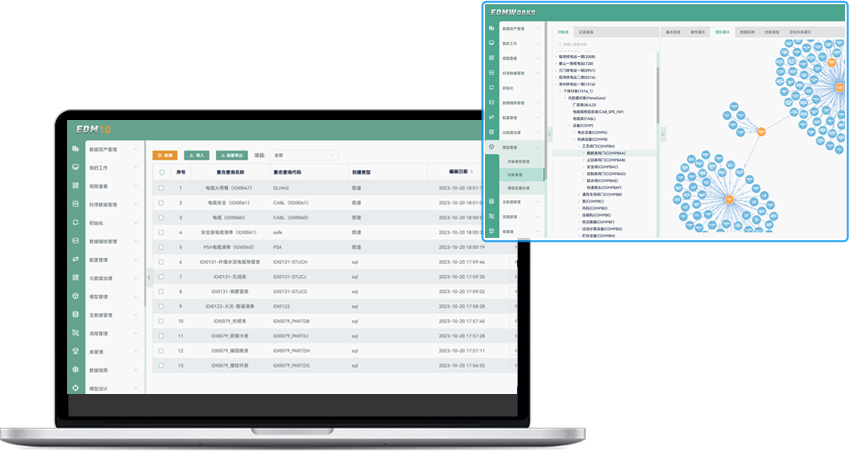Click the database icon beside 主数据管理 in EDM 1.0
The height and width of the screenshot is (451, 849).
75,315
